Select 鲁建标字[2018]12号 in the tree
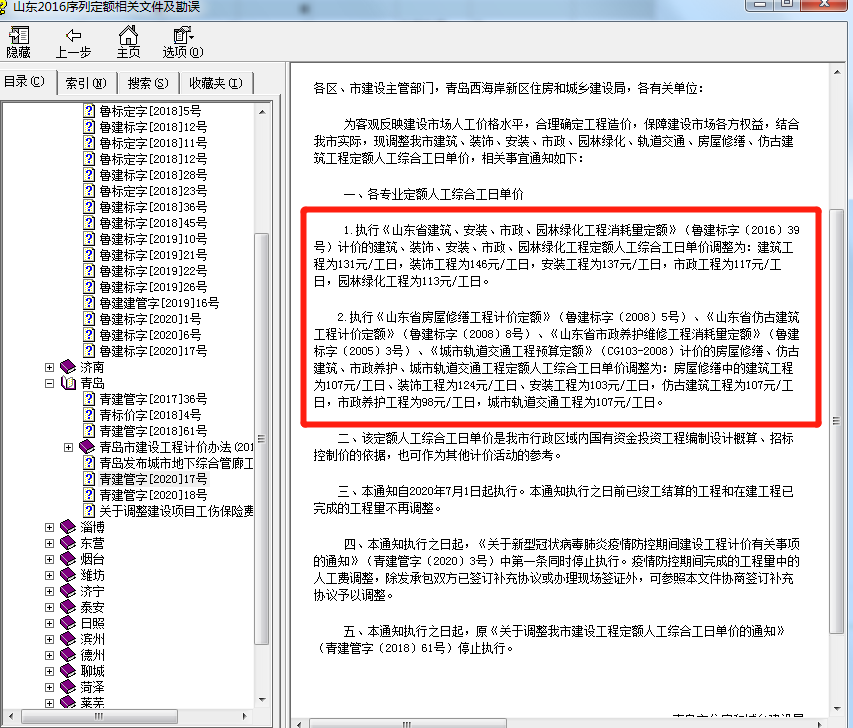 [153, 127]
